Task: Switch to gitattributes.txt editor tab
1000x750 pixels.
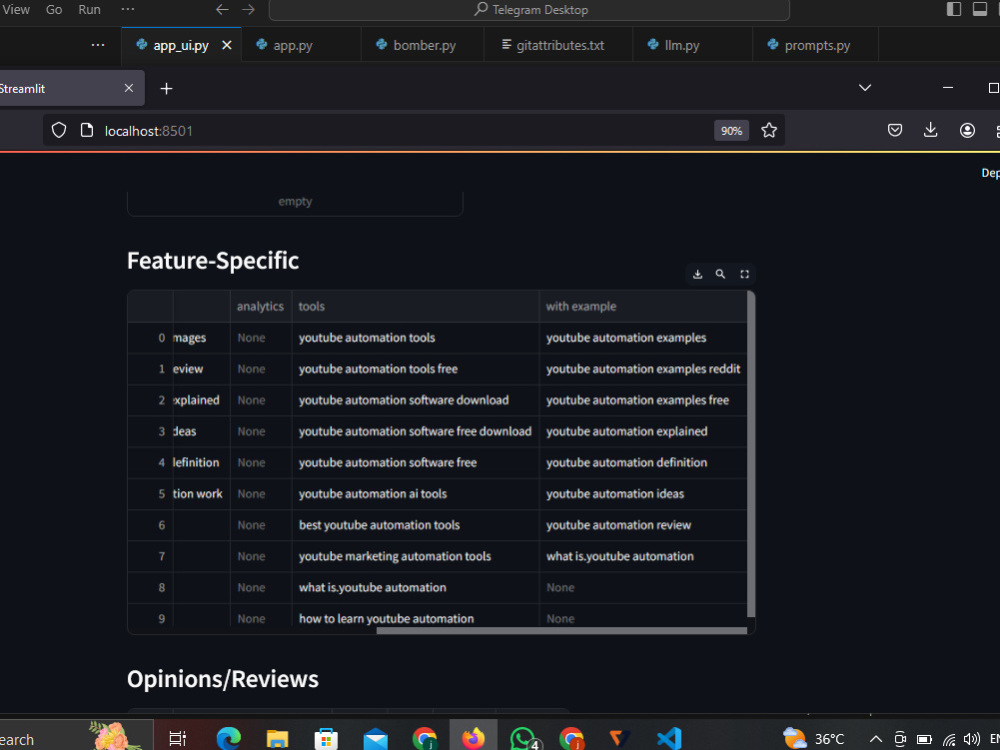Action: click(x=560, y=45)
